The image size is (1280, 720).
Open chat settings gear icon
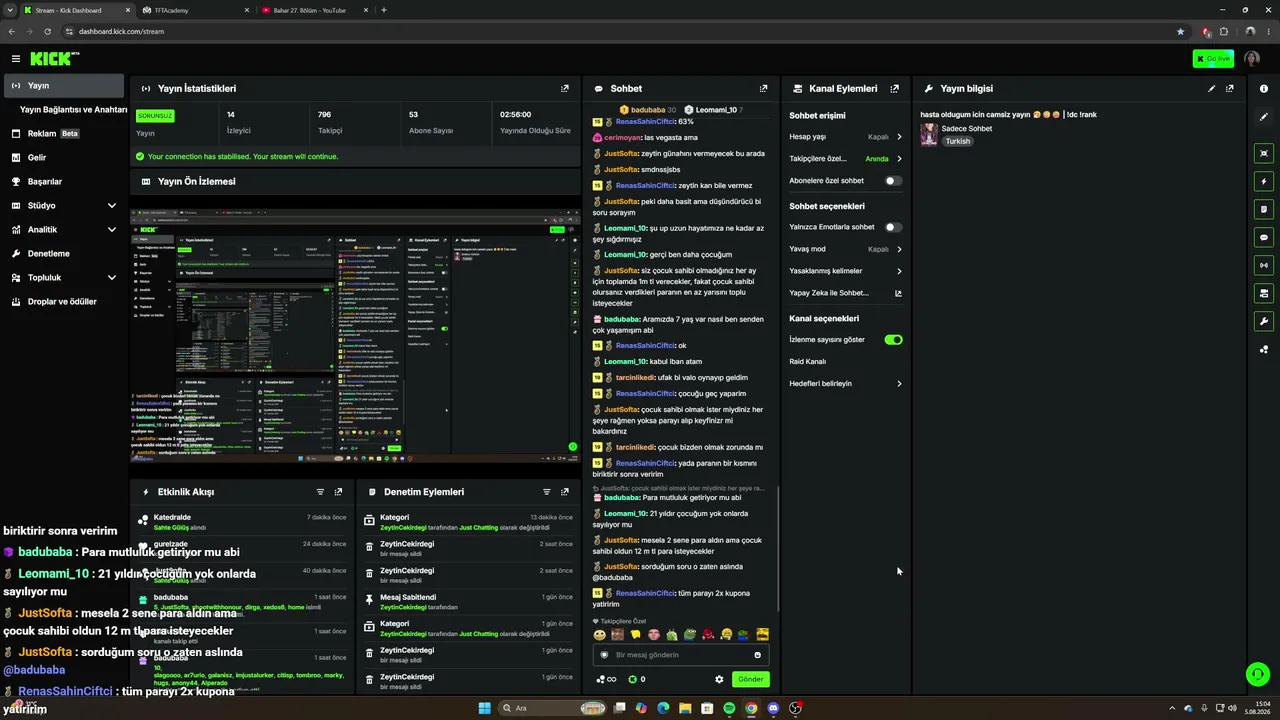pyautogui.click(x=719, y=679)
